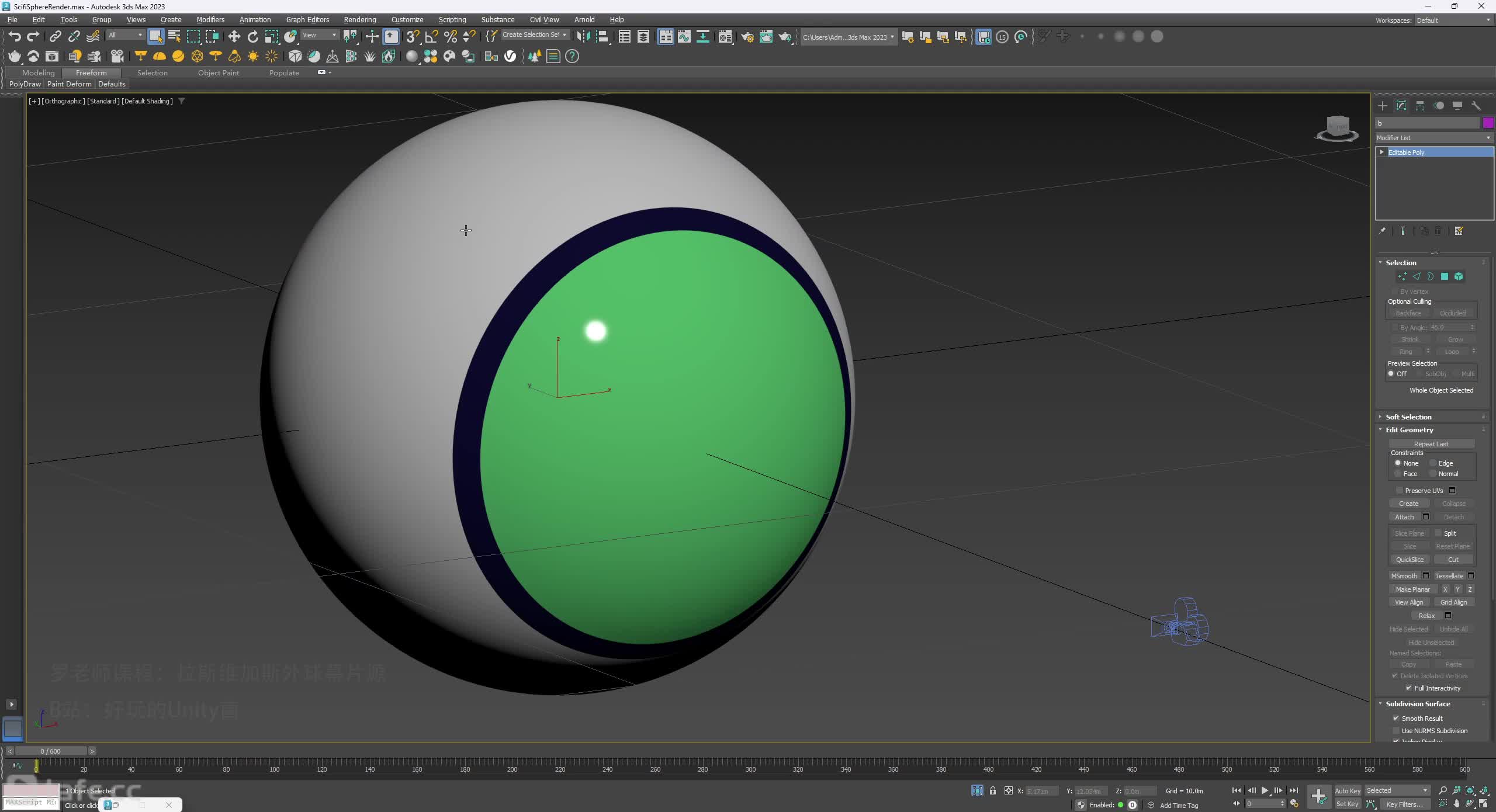Enable Use NURMS Subdivision checkbox
The width and height of the screenshot is (1496, 812).
point(1396,731)
